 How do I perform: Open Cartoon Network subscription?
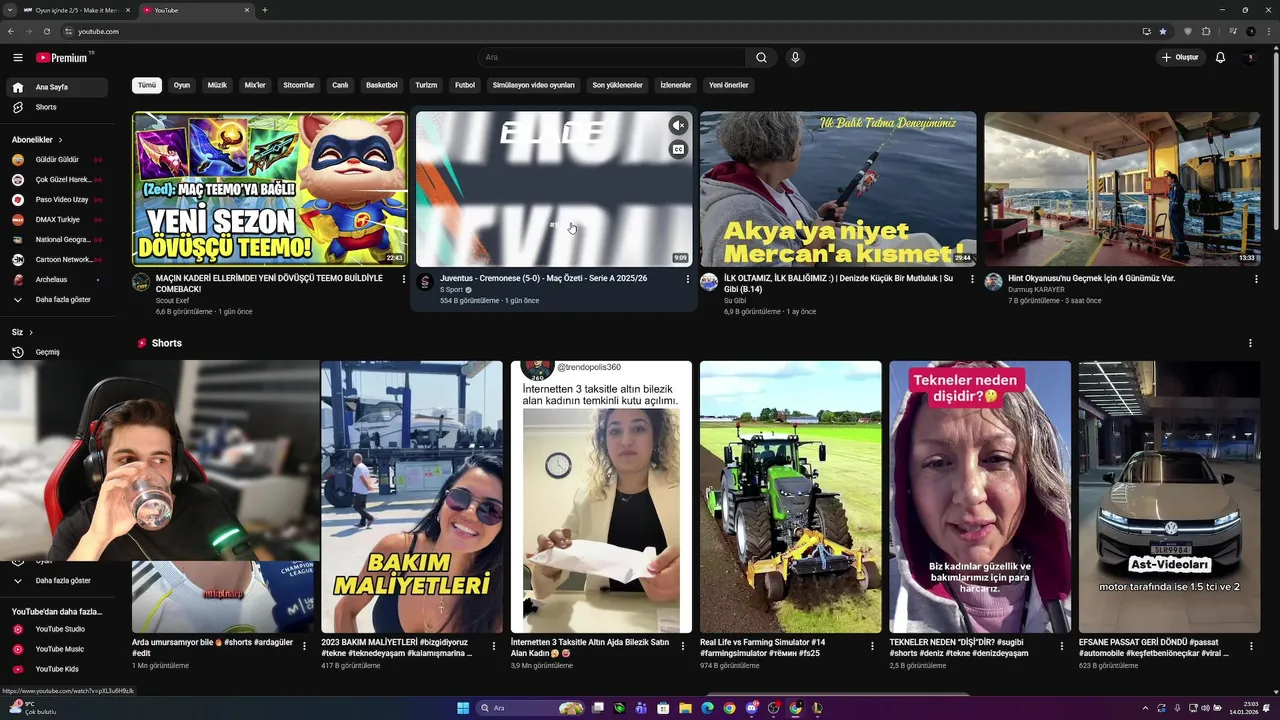[55, 260]
